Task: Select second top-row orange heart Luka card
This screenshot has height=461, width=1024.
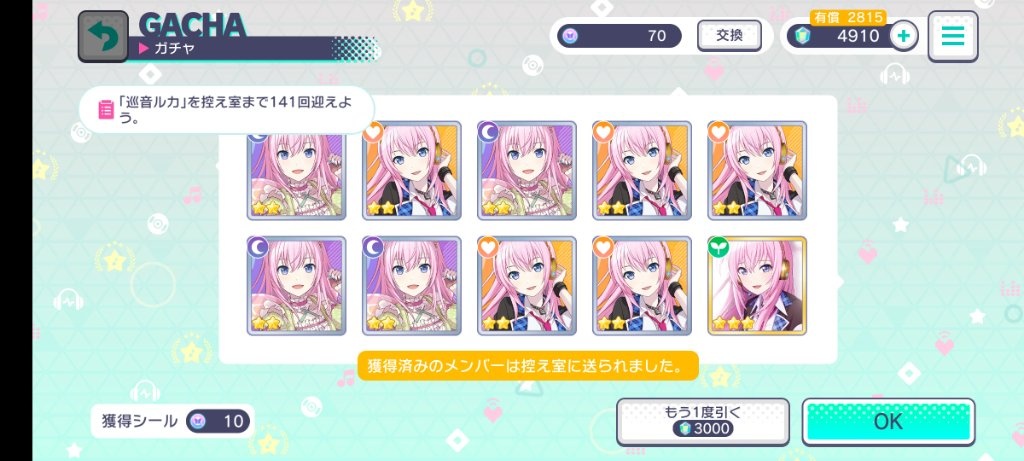Action: tap(411, 171)
